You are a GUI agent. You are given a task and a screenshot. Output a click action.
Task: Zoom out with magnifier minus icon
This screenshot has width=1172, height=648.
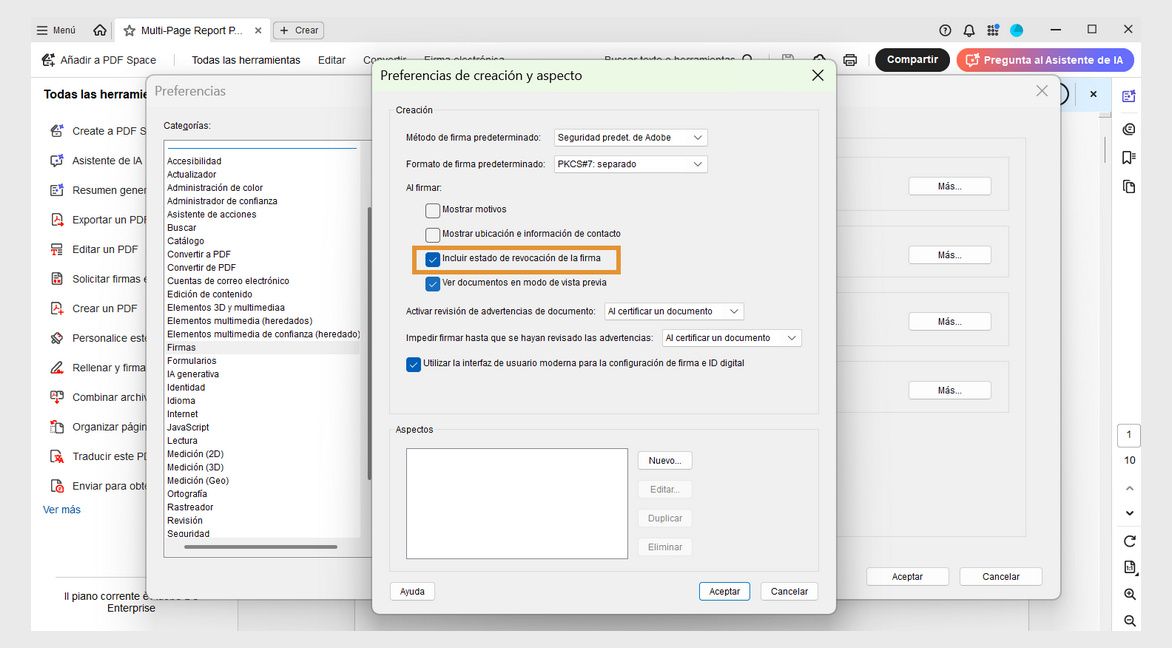[1129, 620]
